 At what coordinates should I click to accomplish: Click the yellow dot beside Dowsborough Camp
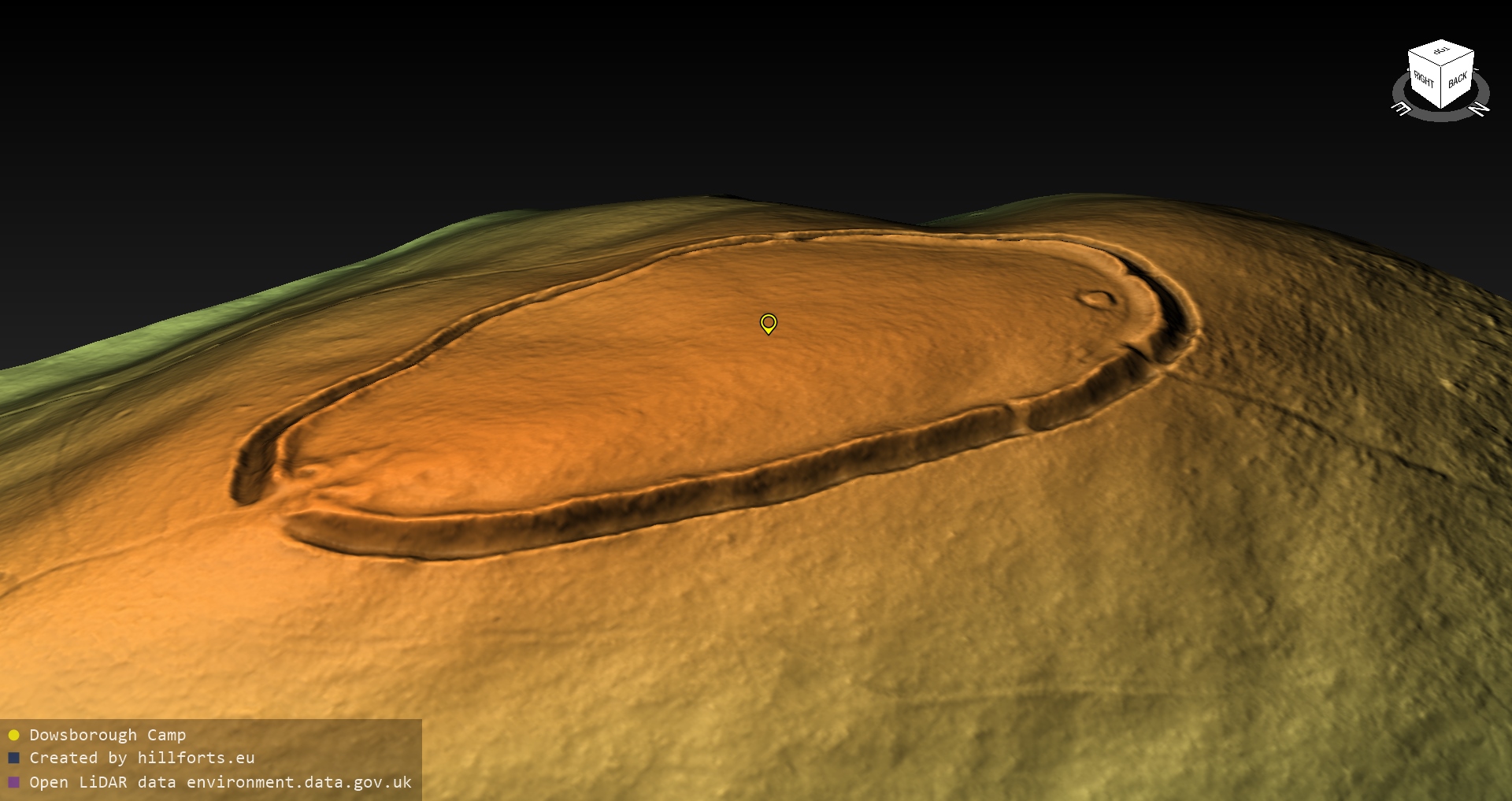13,735
